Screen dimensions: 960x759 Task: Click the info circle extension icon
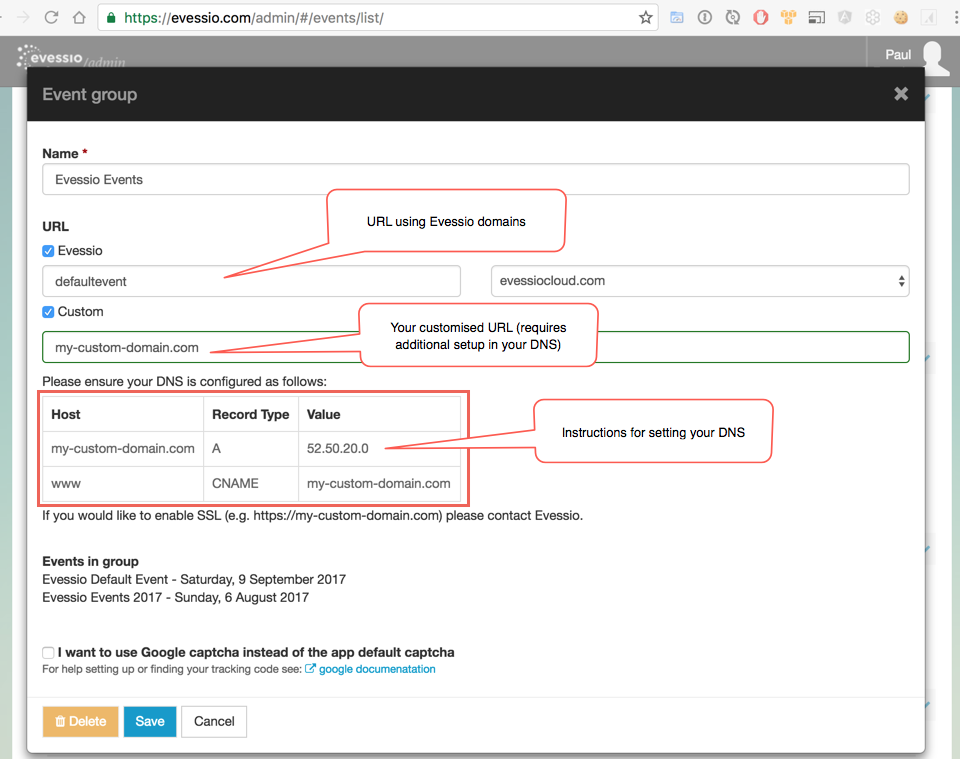click(705, 17)
